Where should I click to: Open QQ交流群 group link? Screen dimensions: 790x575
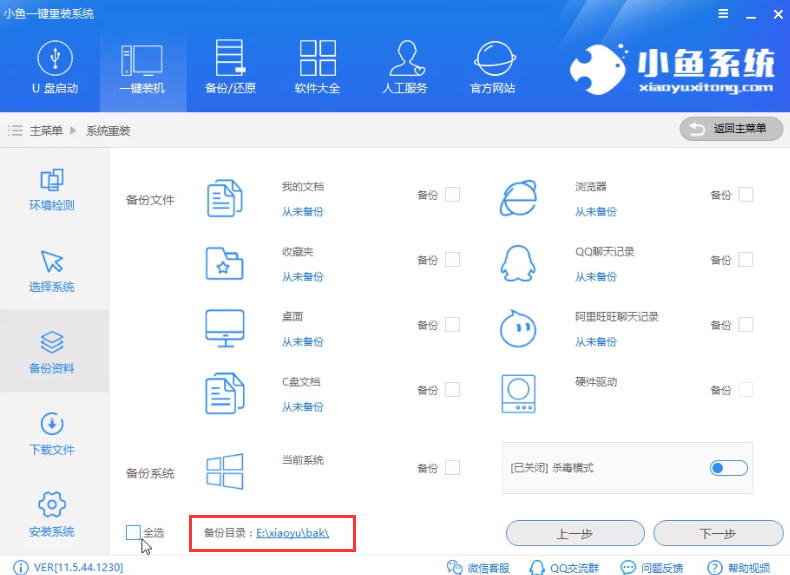tap(564, 567)
